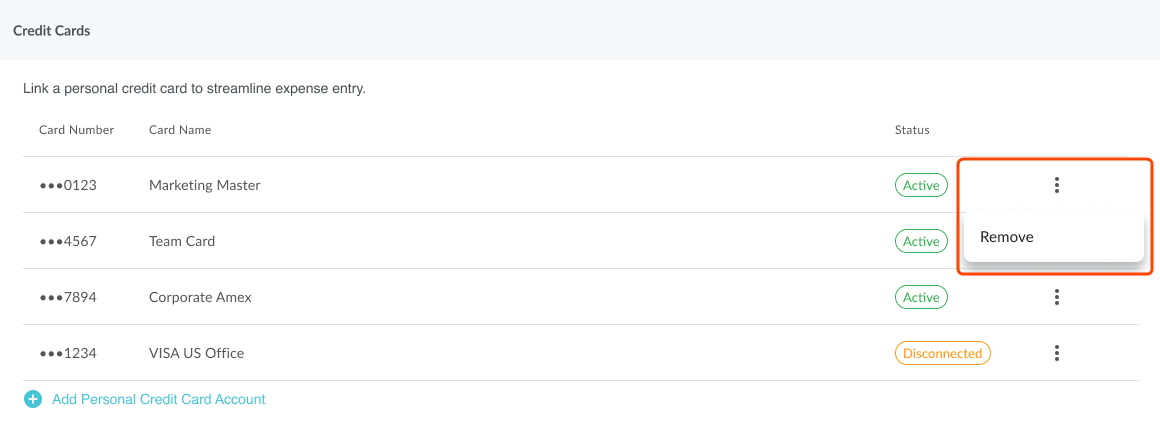Click the Add Personal Credit Card Account link
The height and width of the screenshot is (436, 1160).
coord(159,399)
